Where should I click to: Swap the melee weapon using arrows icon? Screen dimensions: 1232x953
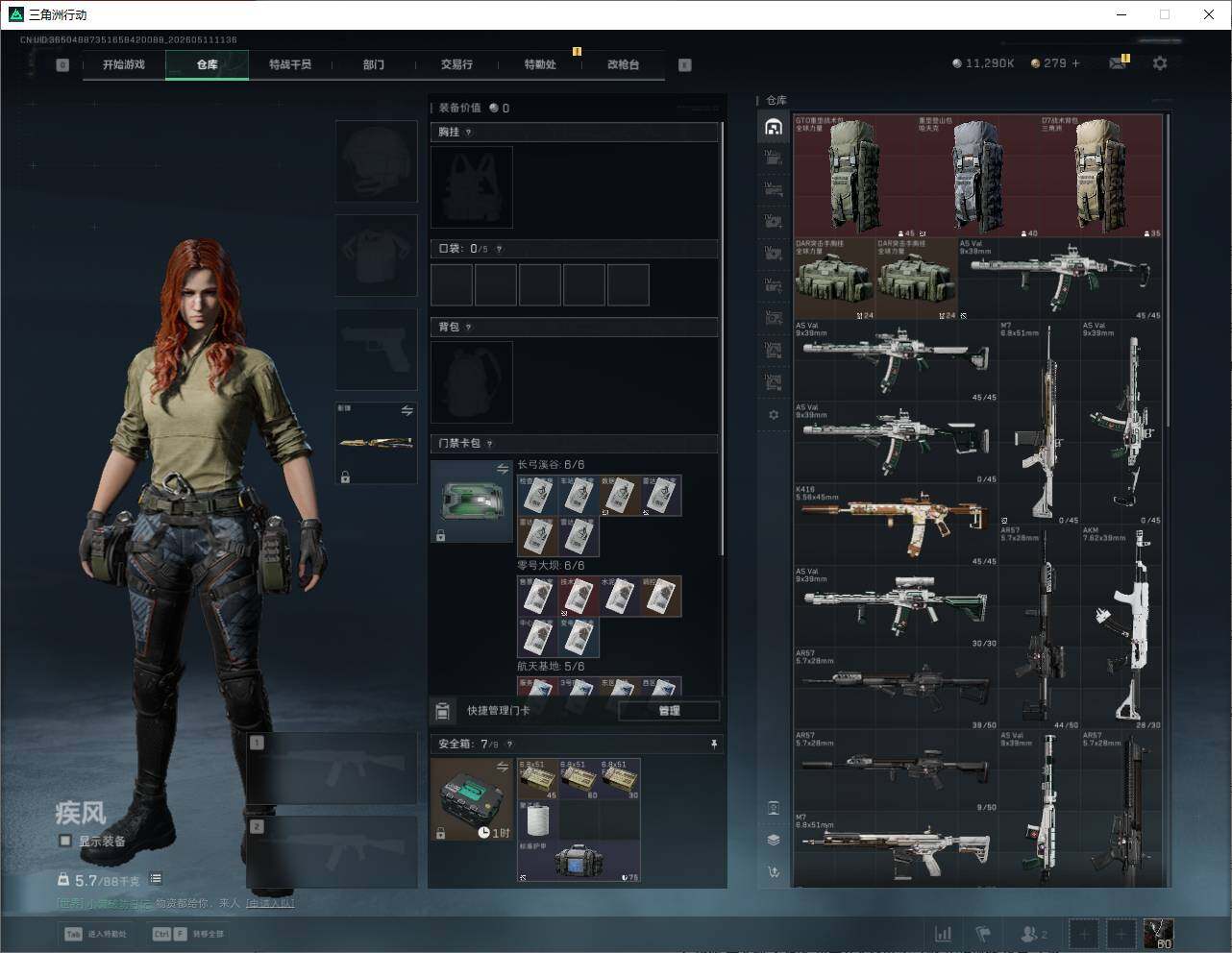tap(407, 411)
